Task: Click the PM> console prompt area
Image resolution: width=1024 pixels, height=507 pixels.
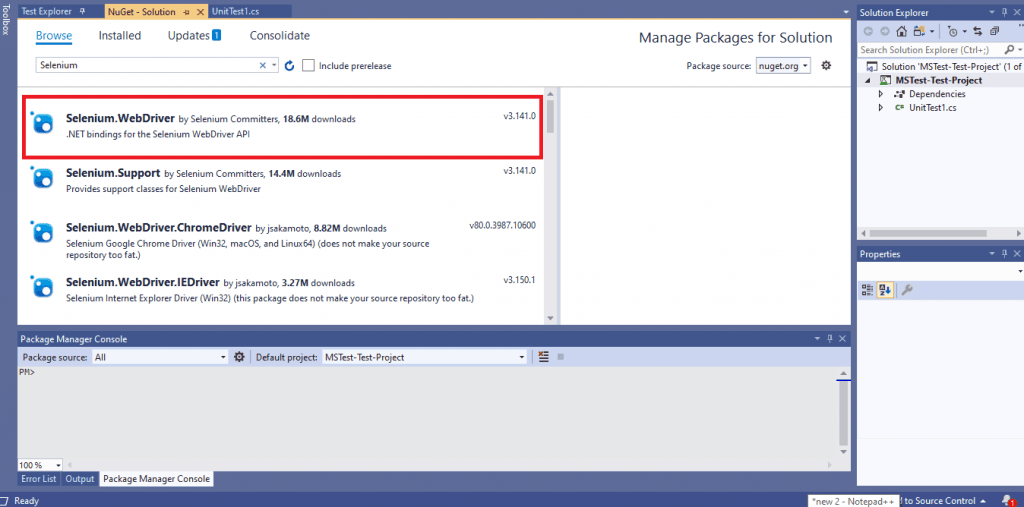Action: point(27,372)
